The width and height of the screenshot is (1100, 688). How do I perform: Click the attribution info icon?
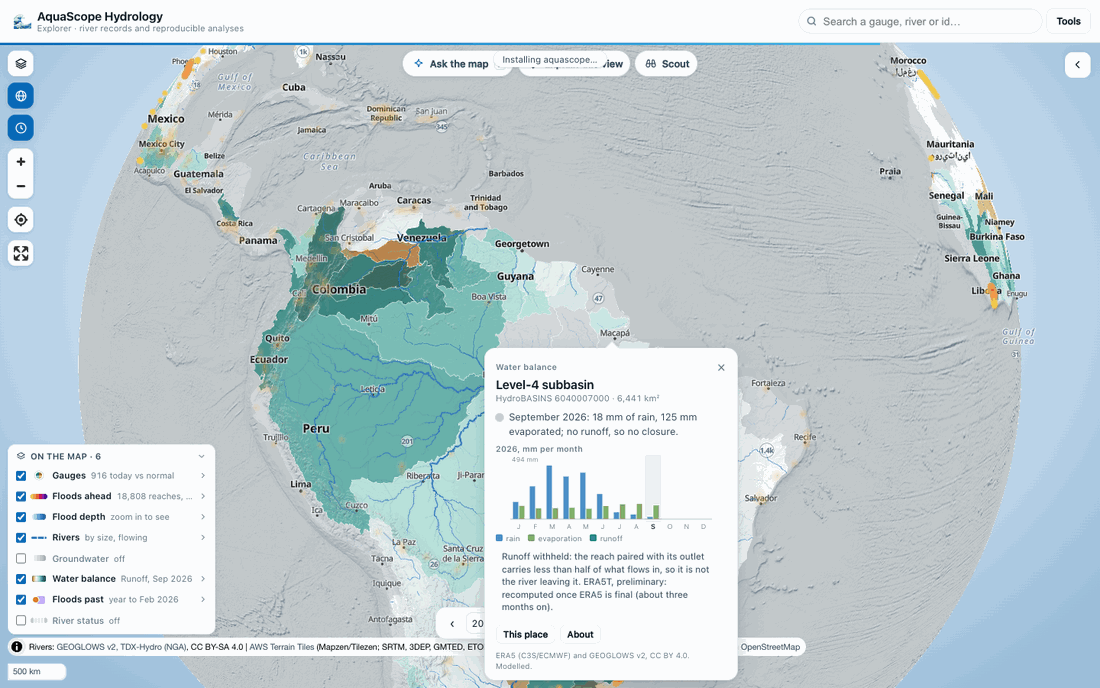coord(17,647)
